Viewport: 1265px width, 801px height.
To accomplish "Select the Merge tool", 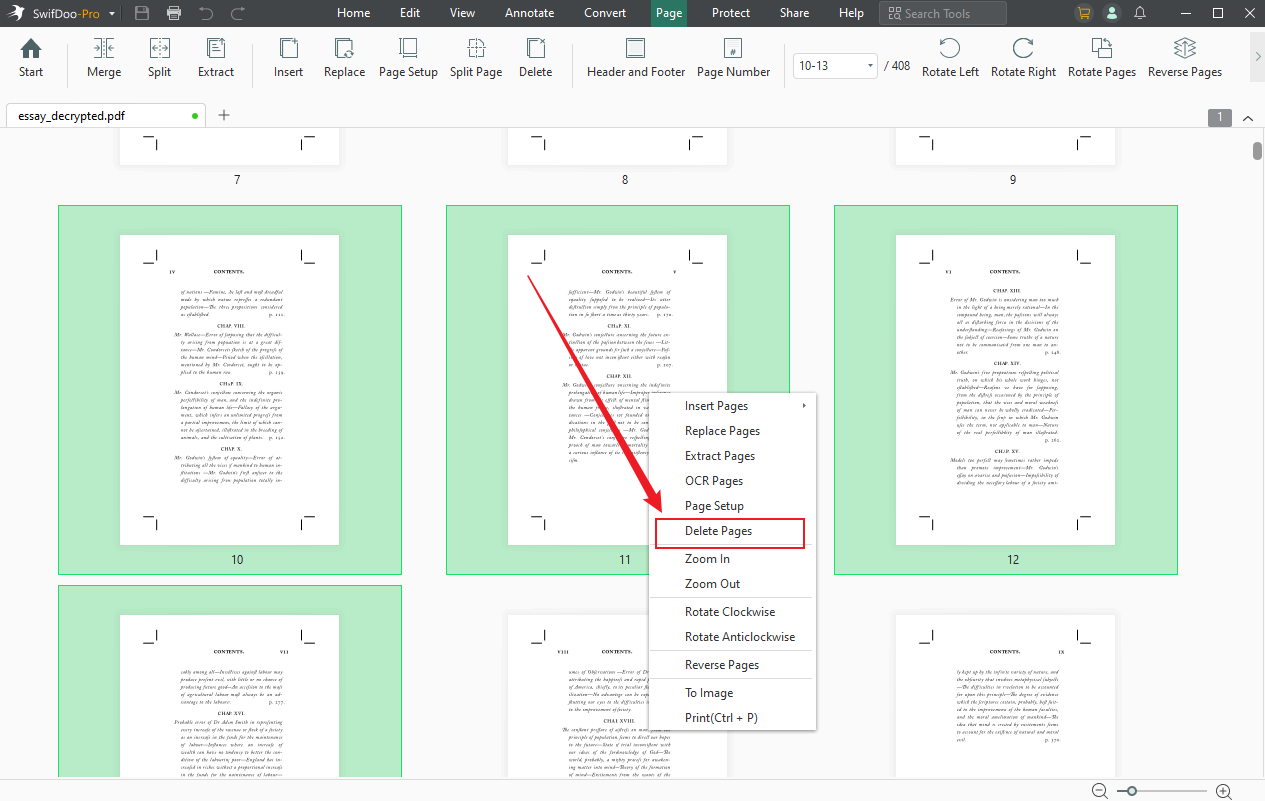I will pyautogui.click(x=104, y=58).
